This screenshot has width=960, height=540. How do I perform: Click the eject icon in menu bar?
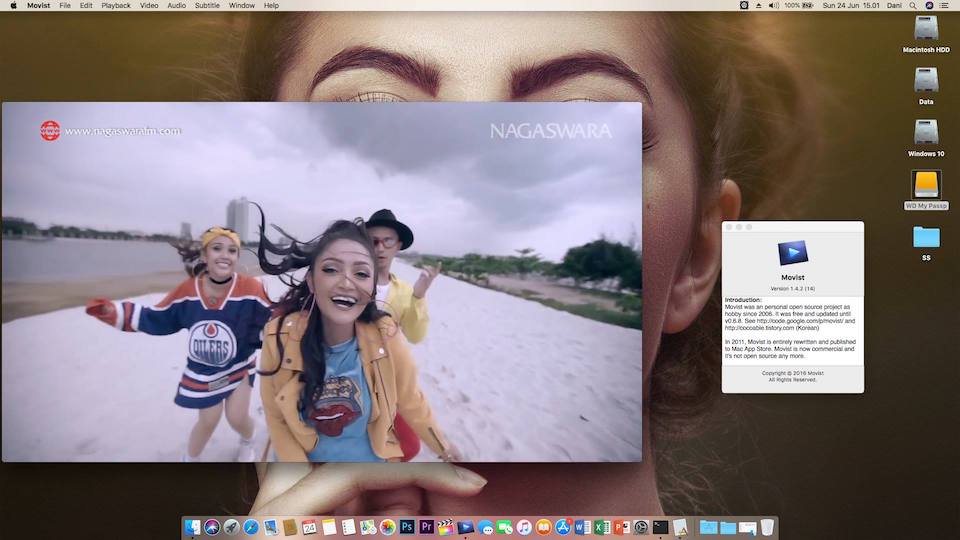pyautogui.click(x=759, y=6)
